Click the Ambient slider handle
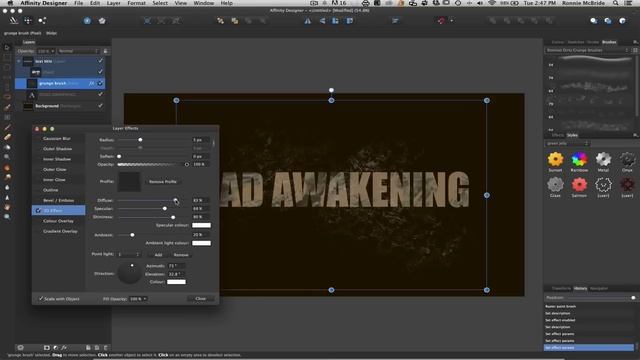 point(132,235)
